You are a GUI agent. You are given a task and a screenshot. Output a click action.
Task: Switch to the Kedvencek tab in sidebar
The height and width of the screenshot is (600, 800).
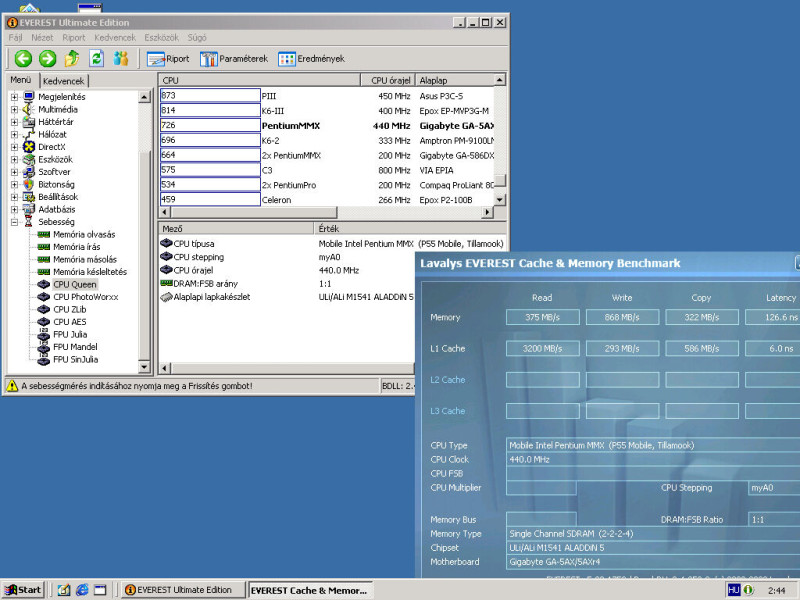tap(64, 81)
